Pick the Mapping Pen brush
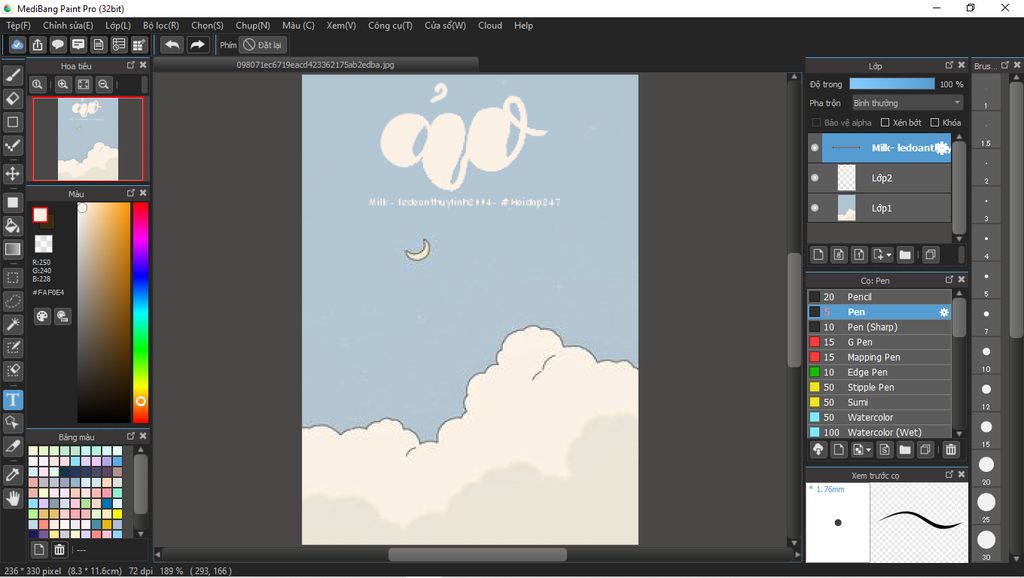The width and height of the screenshot is (1024, 578). tap(879, 357)
